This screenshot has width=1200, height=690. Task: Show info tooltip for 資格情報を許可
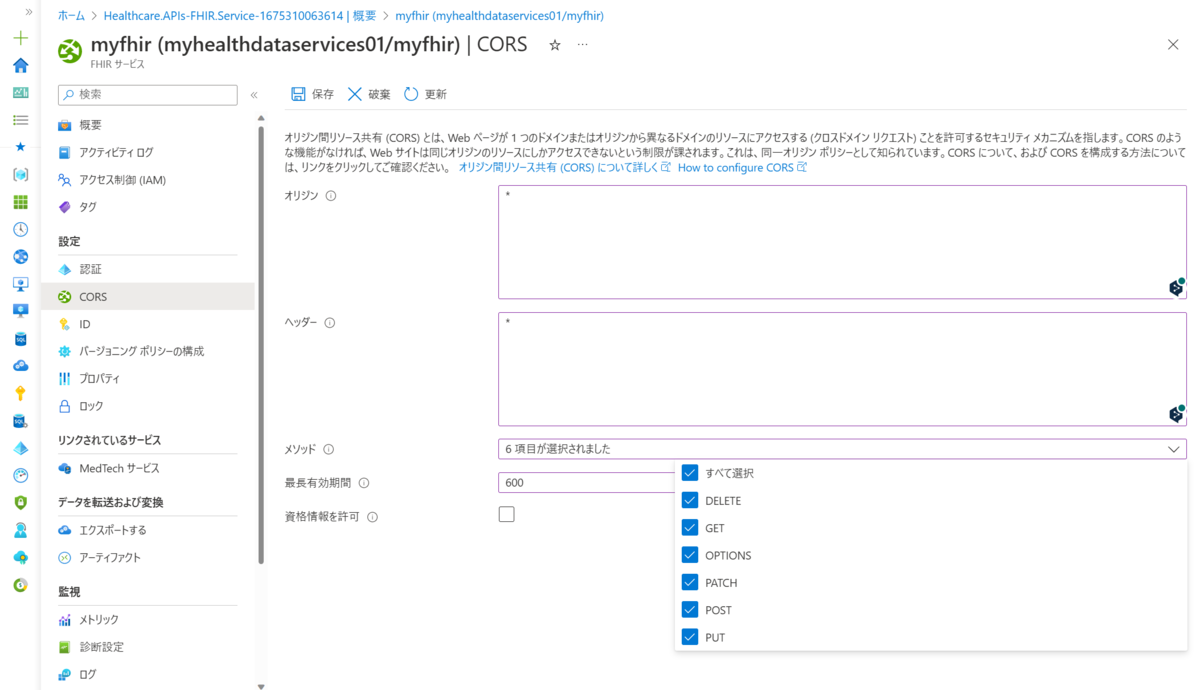coord(372,517)
